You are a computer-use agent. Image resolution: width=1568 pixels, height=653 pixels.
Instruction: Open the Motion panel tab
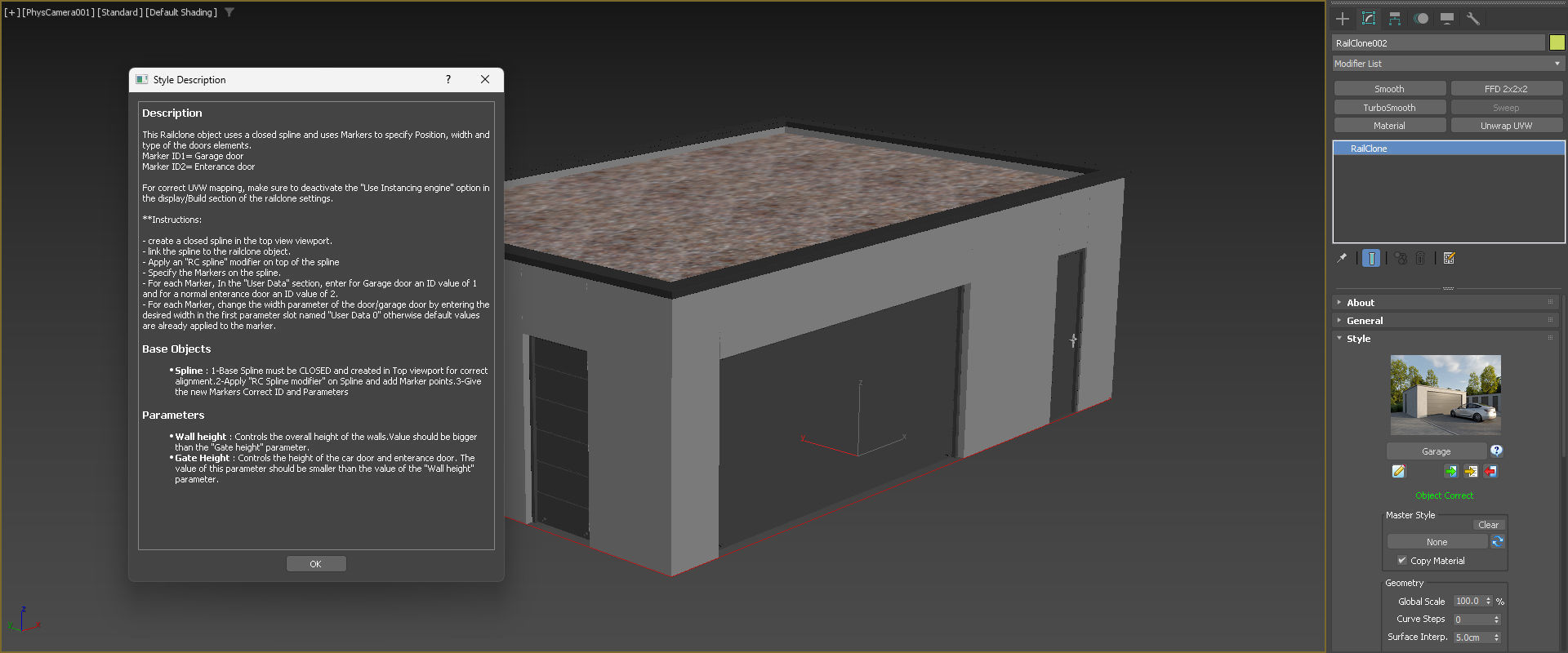[x=1422, y=19]
